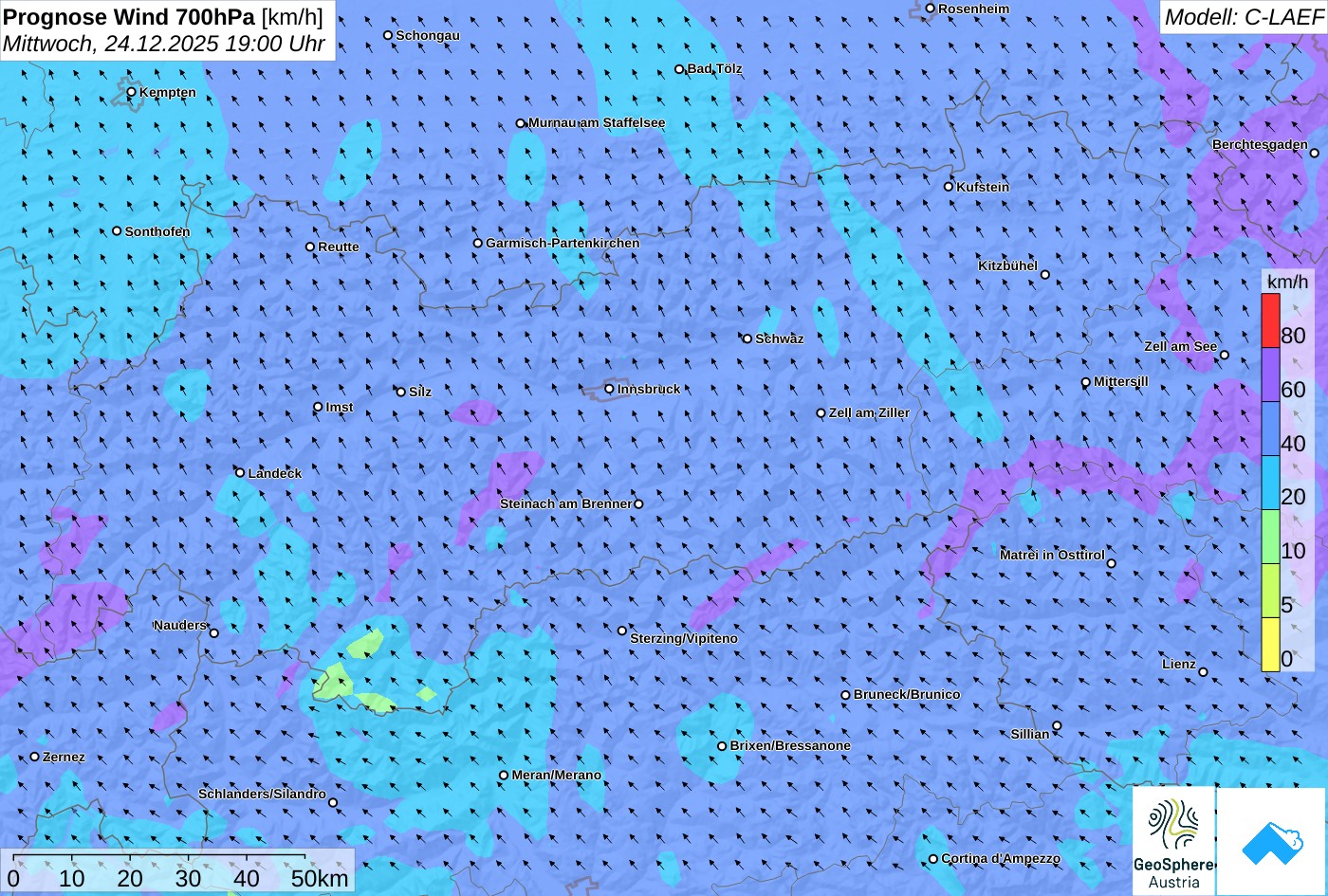Click the 'Kitzbühel' label
Screen dimensions: 1328x896
[1007, 265]
